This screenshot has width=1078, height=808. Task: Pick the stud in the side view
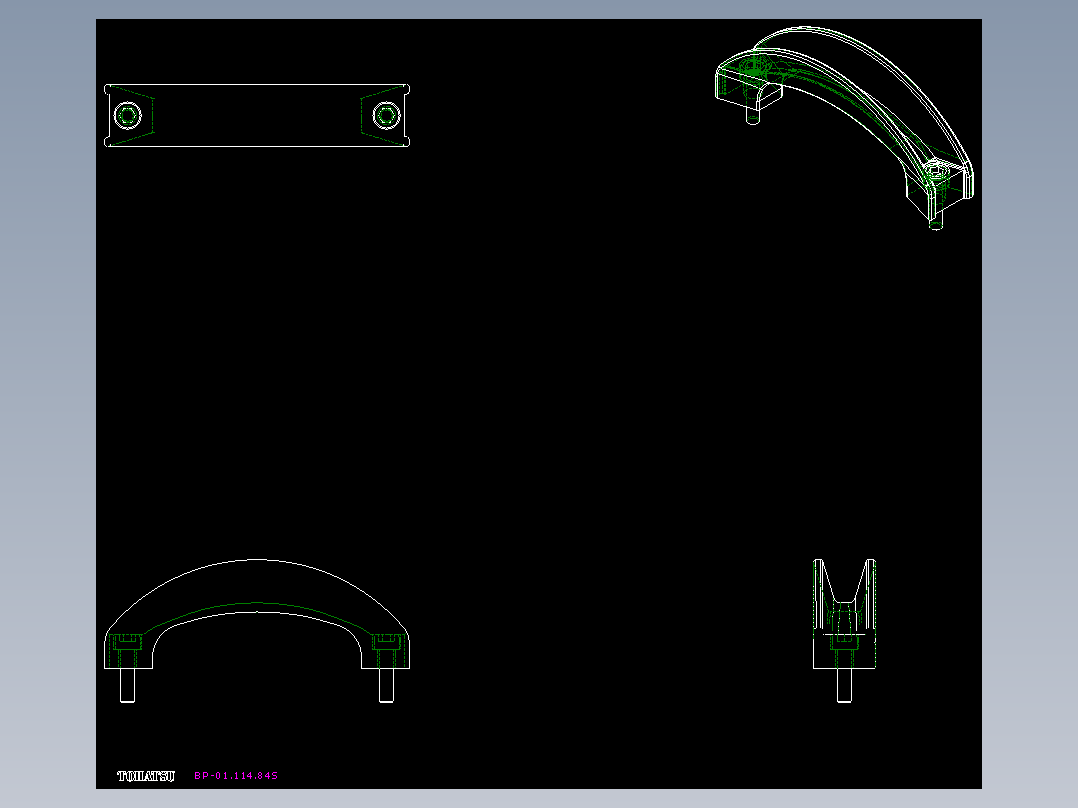click(844, 685)
